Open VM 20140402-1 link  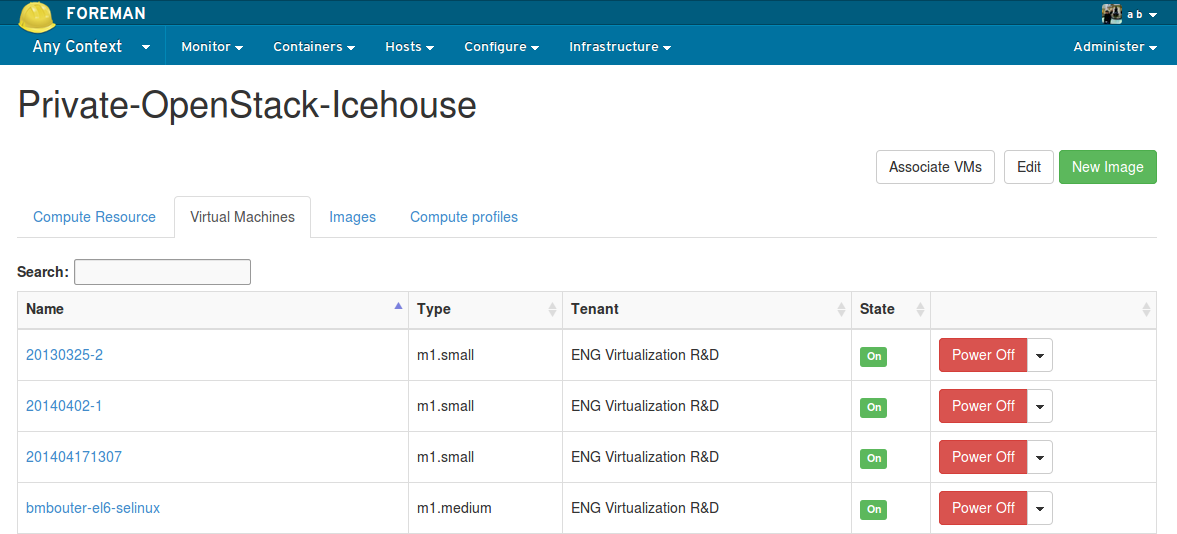(x=64, y=406)
